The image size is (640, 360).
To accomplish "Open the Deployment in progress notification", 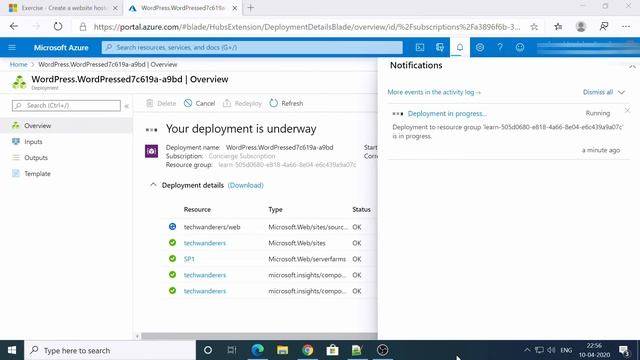I will (447, 113).
